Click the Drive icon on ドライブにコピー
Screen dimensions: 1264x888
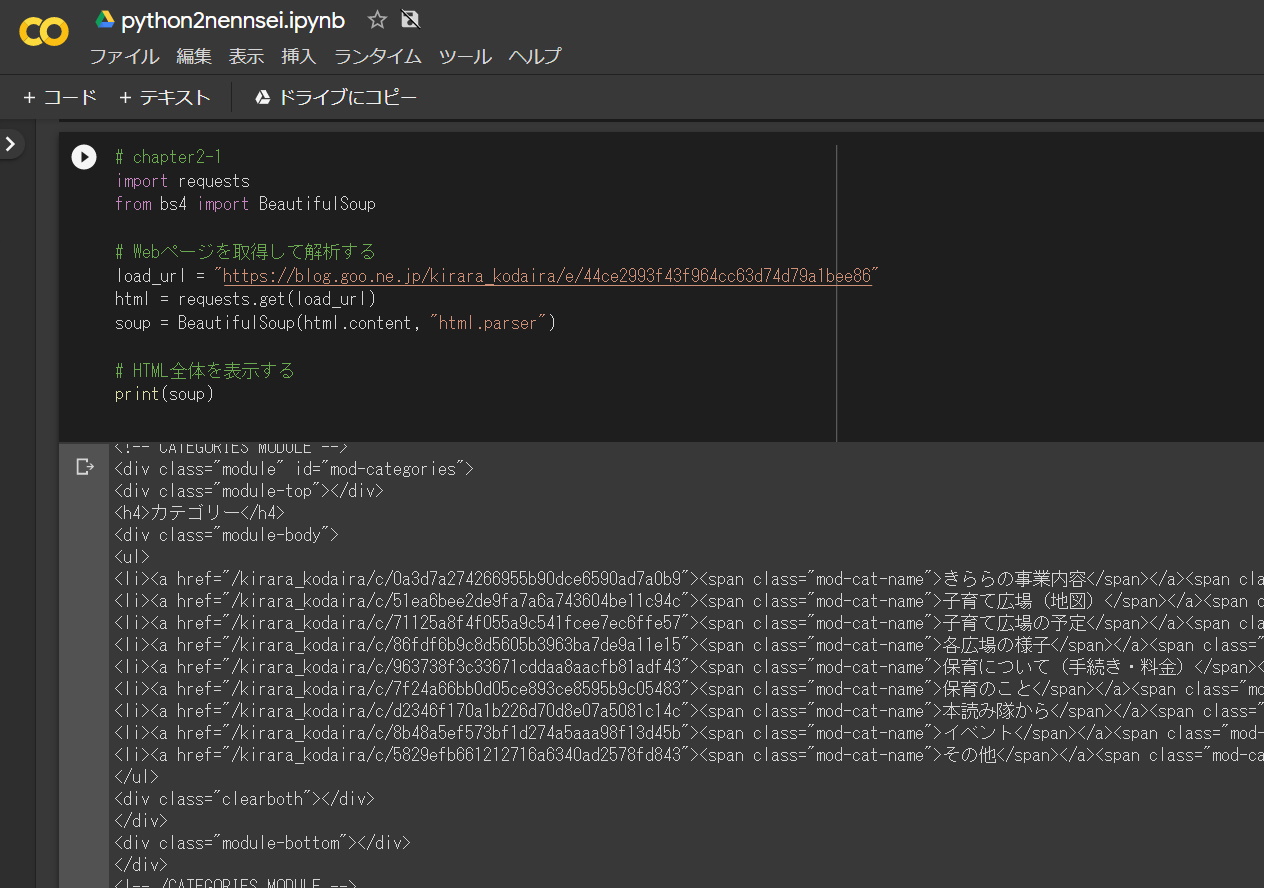(x=261, y=96)
